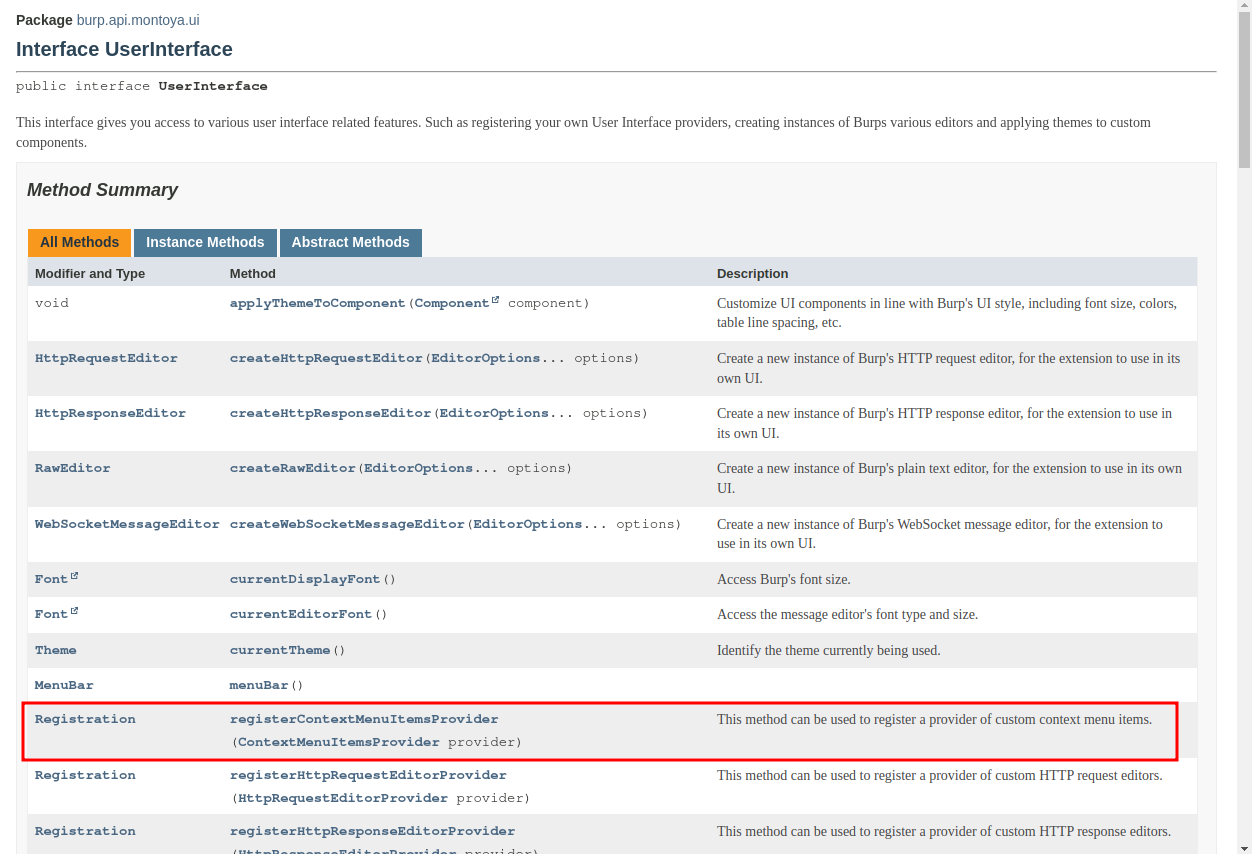
Task: Open the registerContextMenuItemsProvider method link
Action: (x=364, y=719)
